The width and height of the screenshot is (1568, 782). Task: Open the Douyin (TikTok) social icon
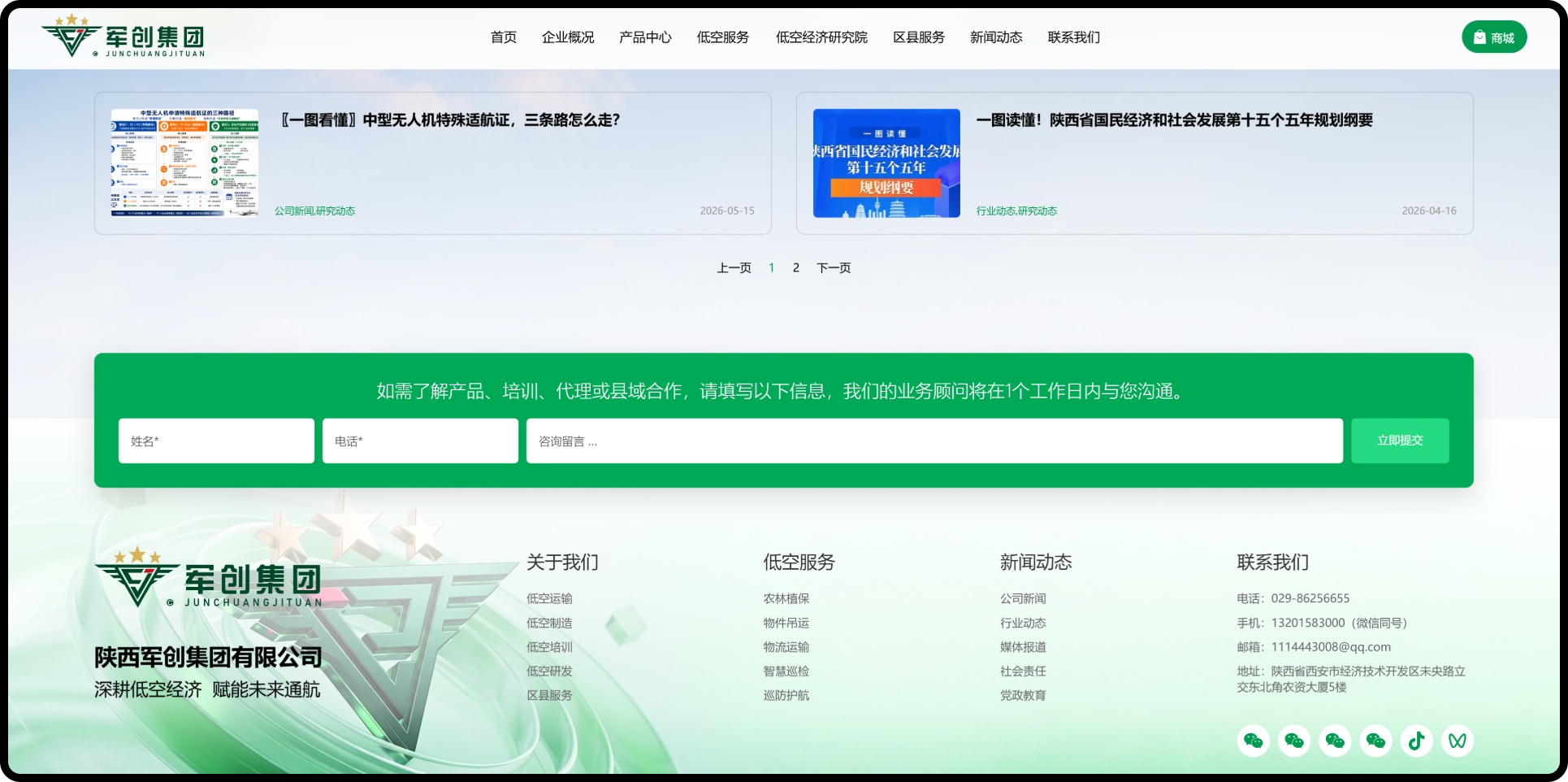tap(1416, 741)
